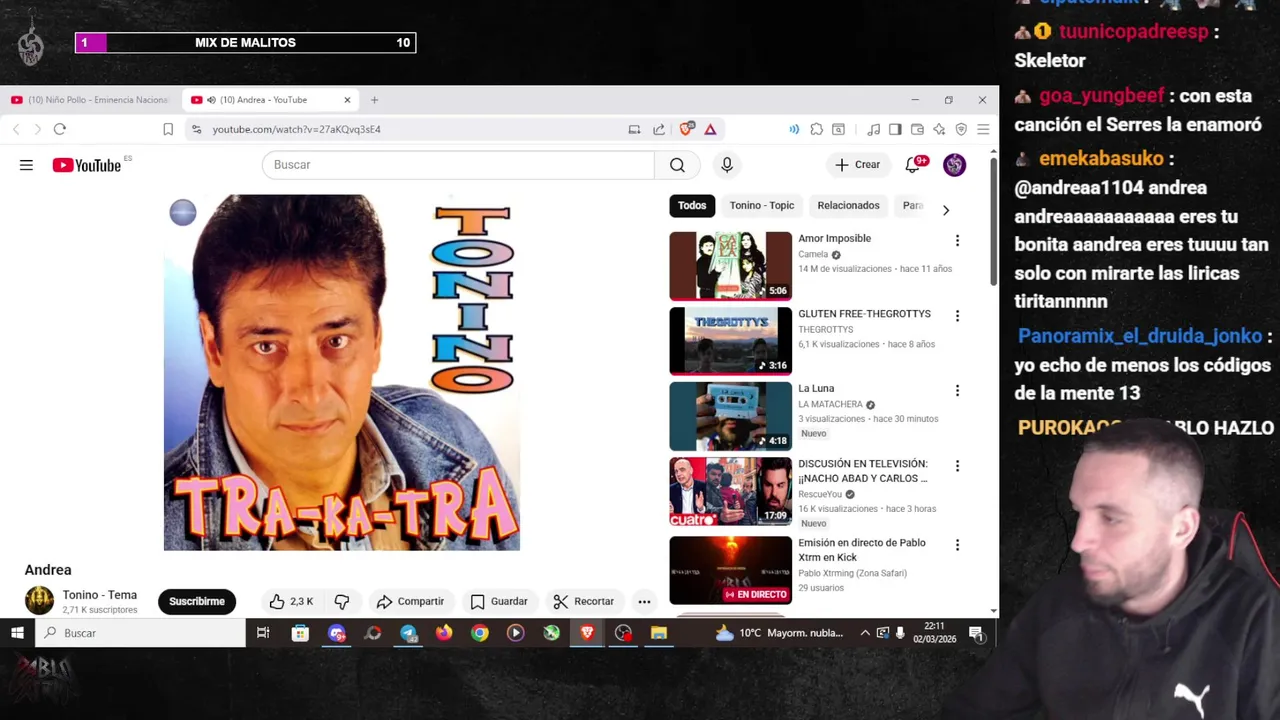The width and height of the screenshot is (1280, 720).
Task: Share the page using the address bar share icon
Action: (659, 129)
